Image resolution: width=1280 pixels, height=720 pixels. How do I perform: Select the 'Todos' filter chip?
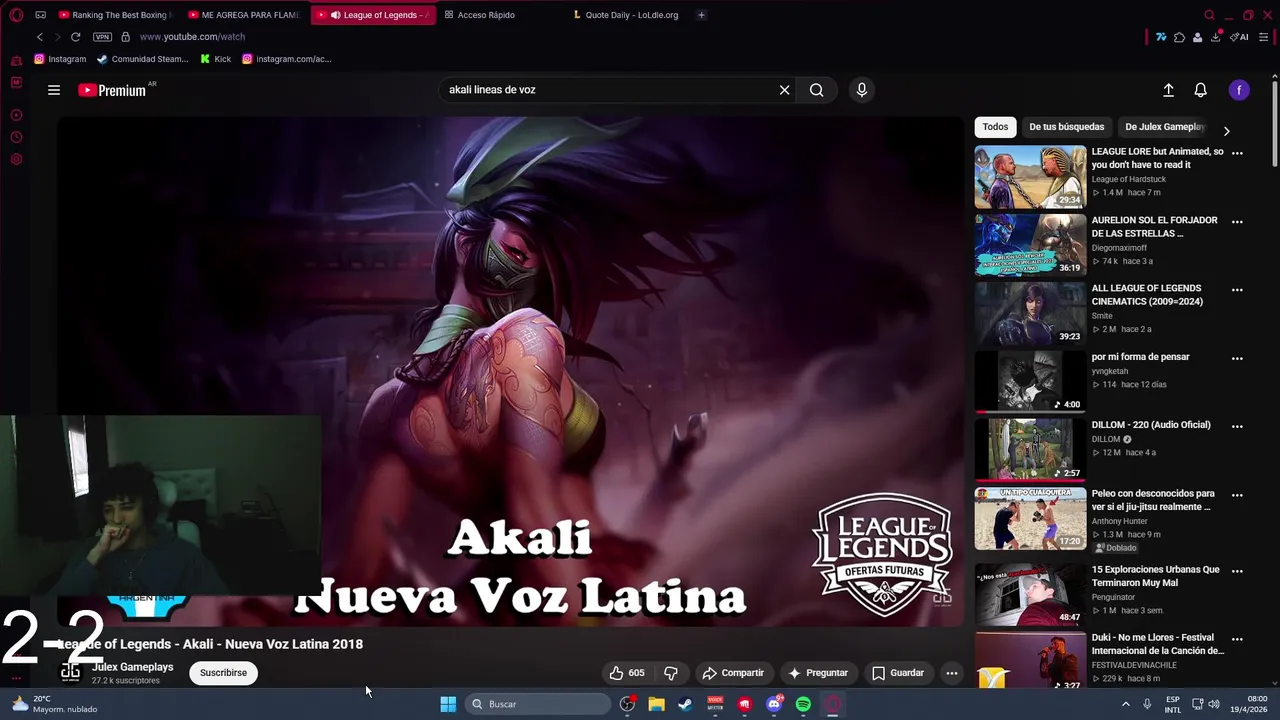tap(995, 127)
